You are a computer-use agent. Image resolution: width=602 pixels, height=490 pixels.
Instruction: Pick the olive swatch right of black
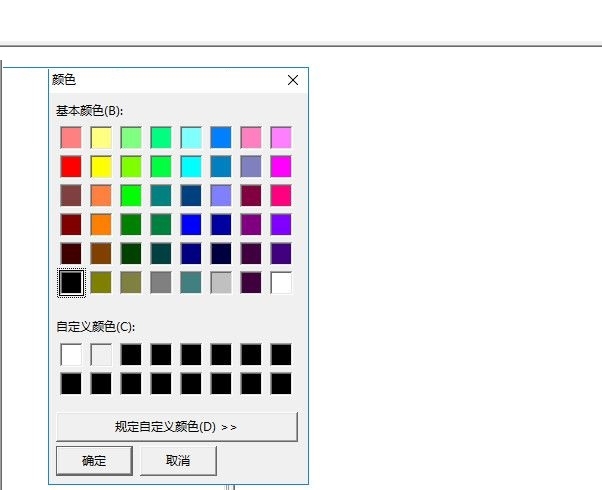(101, 283)
